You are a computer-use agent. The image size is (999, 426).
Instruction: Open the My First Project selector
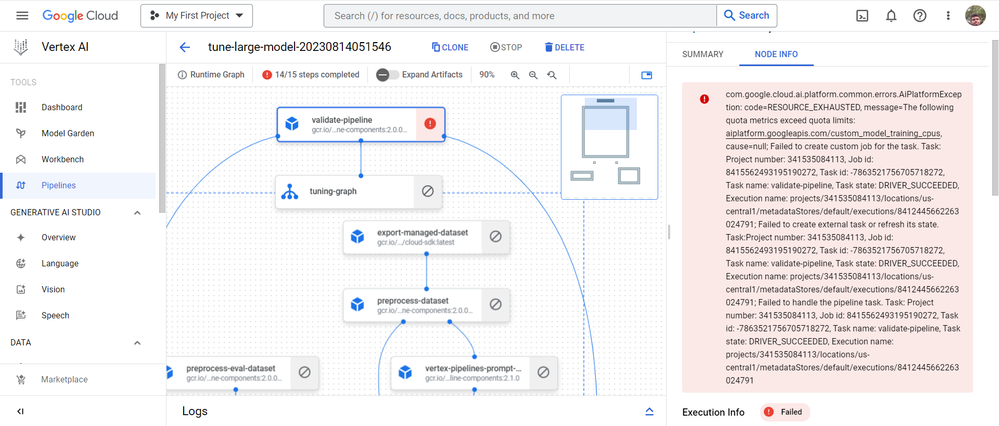(x=196, y=16)
